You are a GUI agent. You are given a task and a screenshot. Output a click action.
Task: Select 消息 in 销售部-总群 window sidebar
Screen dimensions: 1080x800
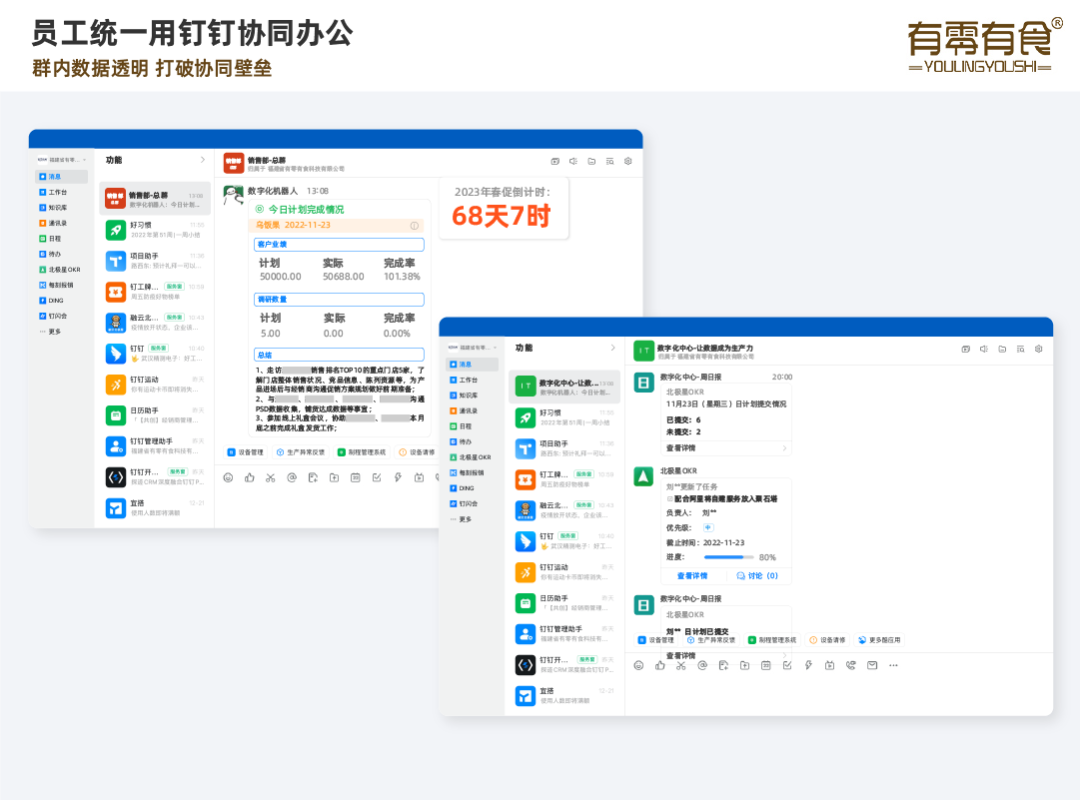tap(61, 176)
